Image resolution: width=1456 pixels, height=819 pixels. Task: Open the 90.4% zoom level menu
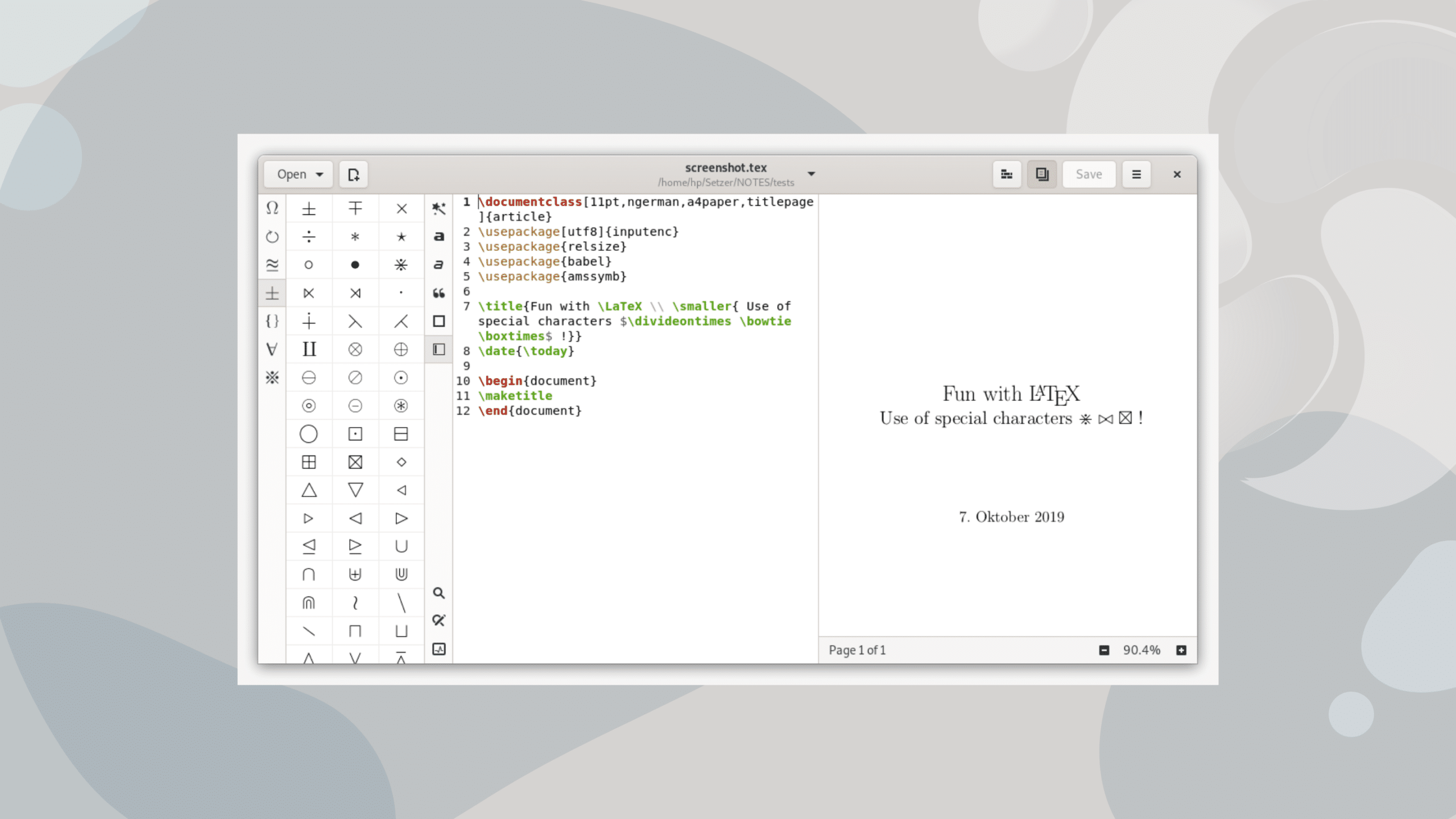[x=1141, y=650]
